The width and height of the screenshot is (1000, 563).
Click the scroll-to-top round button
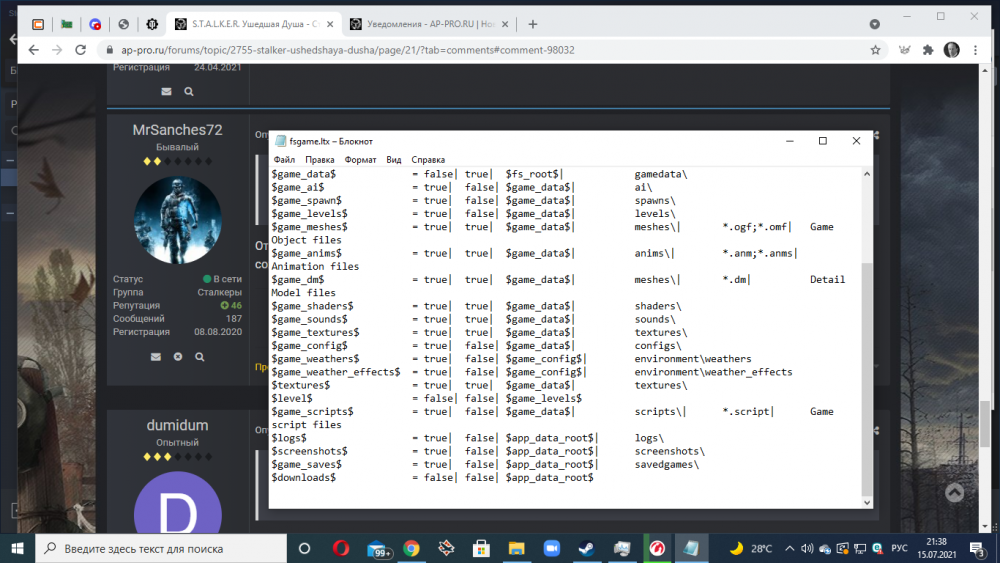tap(954, 493)
